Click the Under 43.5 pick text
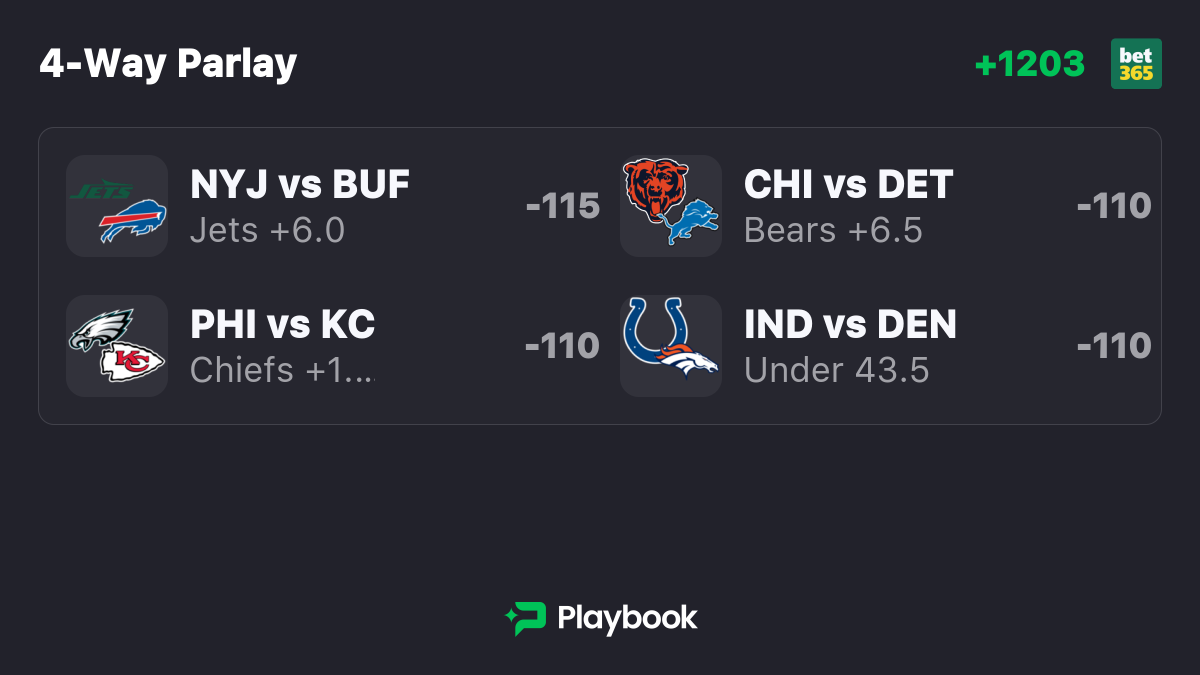Image resolution: width=1200 pixels, height=675 pixels. [837, 371]
